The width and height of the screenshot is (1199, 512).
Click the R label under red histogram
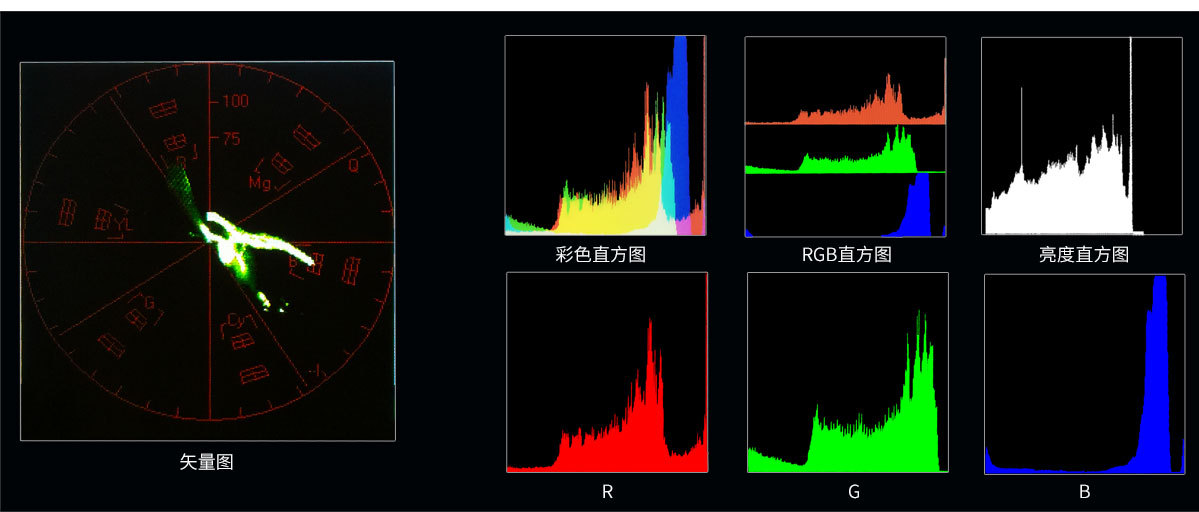pos(607,493)
